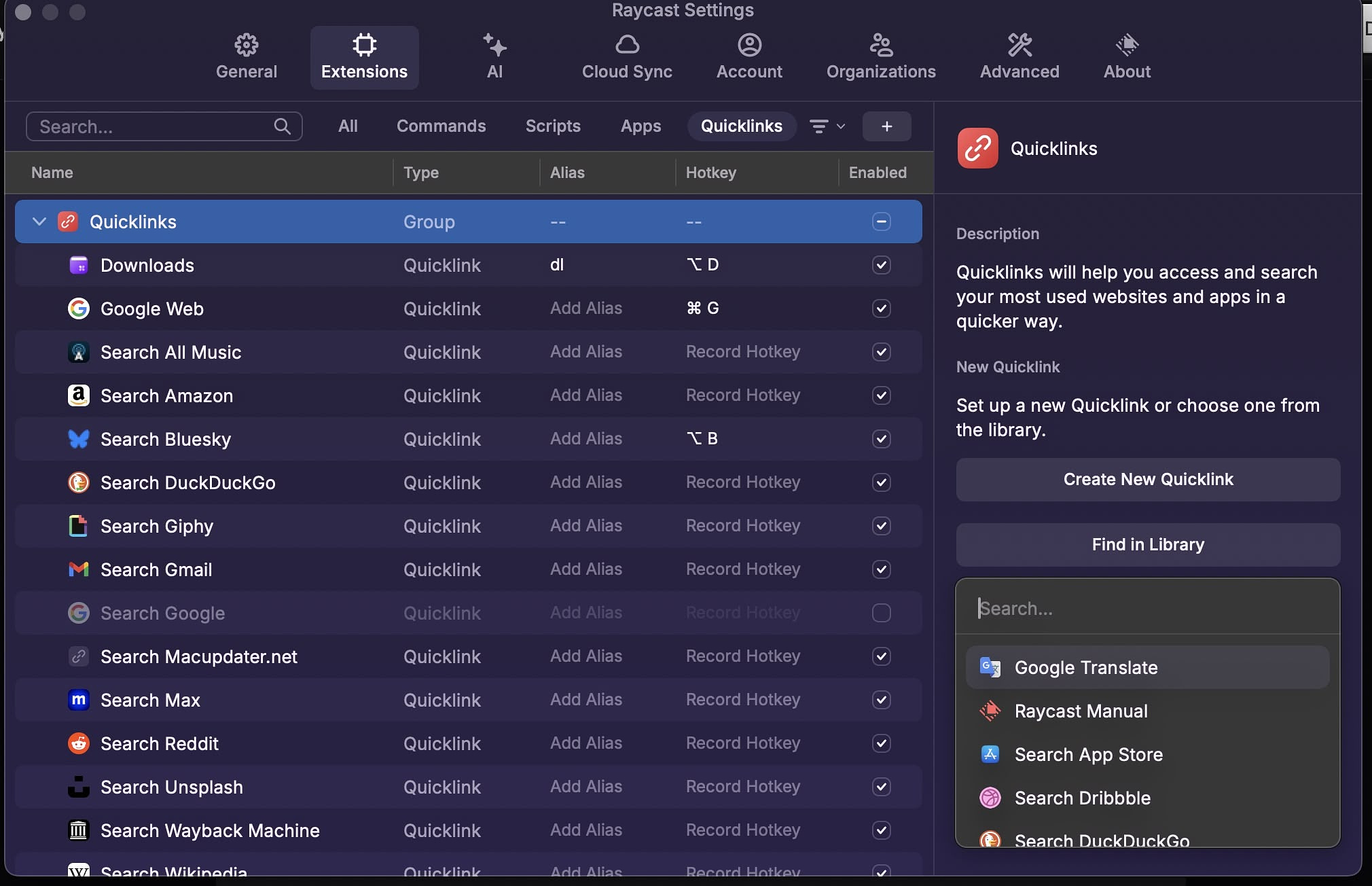The height and width of the screenshot is (886, 1372).
Task: Click the Search All Music icon
Action: [x=79, y=352]
